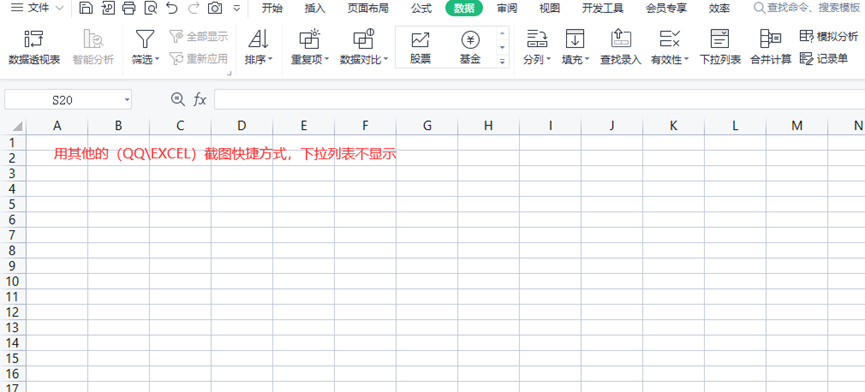Expand the 分列 dropdown arrow
Screen dimensions: 865x392
548,59
